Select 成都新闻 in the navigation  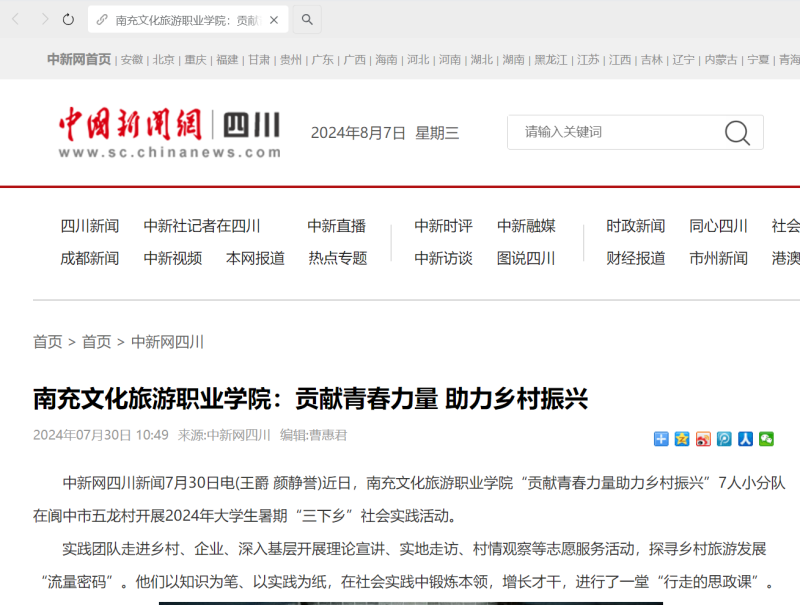pos(90,259)
